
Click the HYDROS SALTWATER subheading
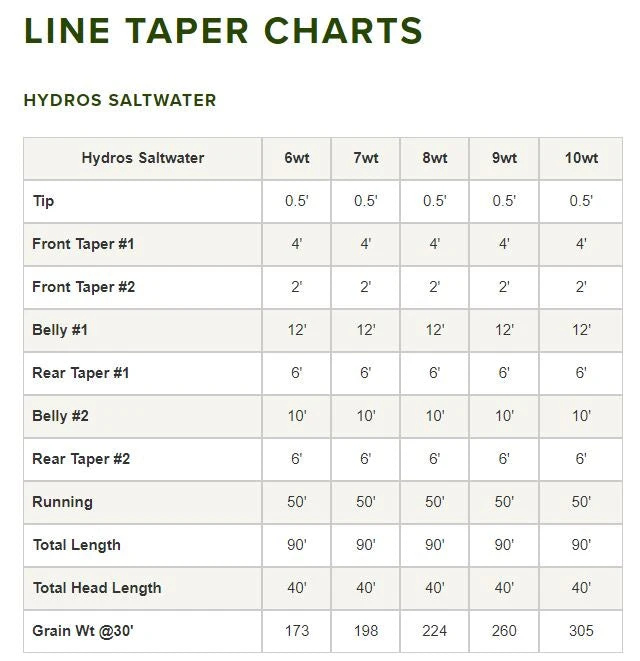tap(120, 100)
